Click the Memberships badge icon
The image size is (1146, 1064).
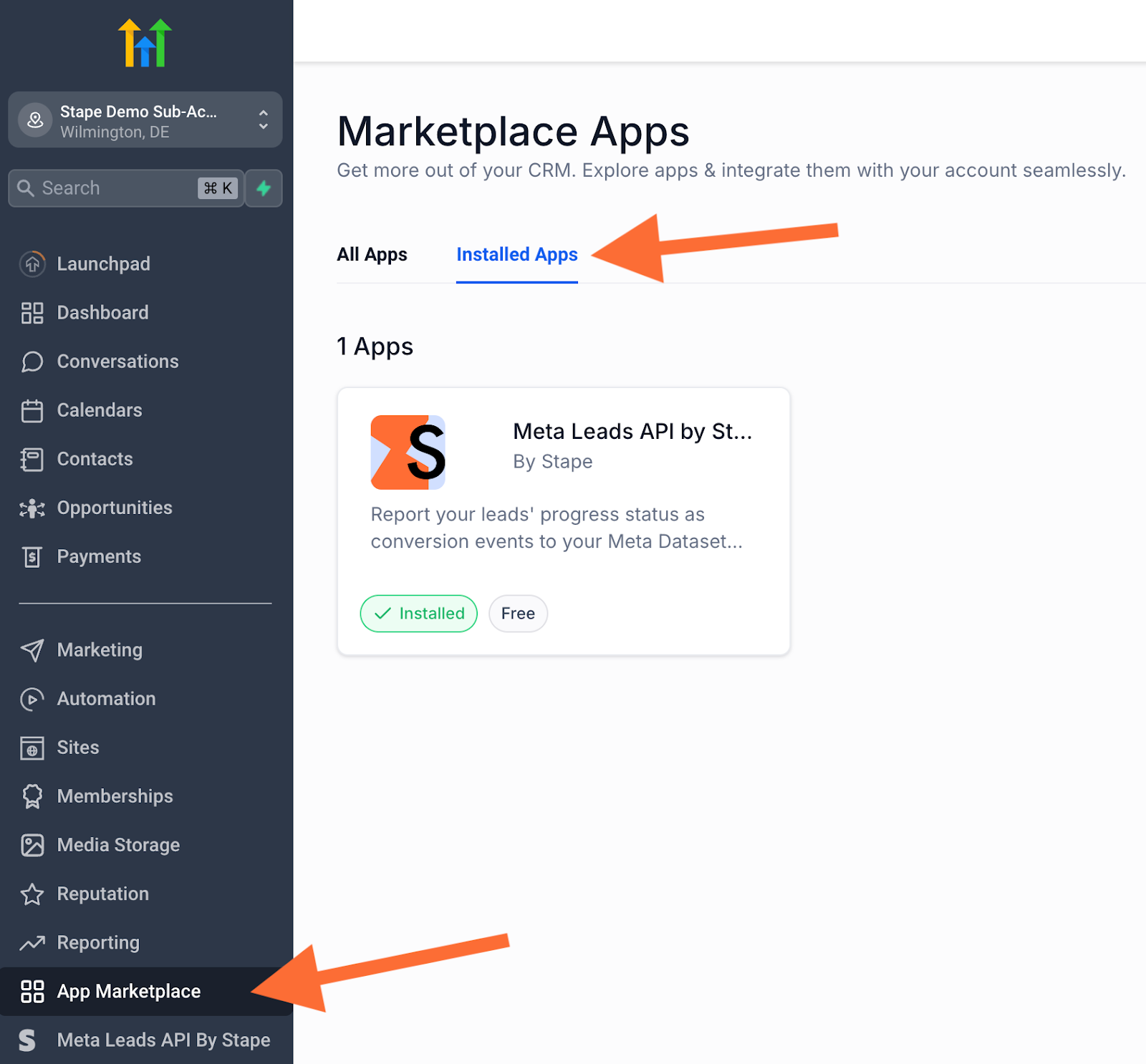click(x=32, y=796)
